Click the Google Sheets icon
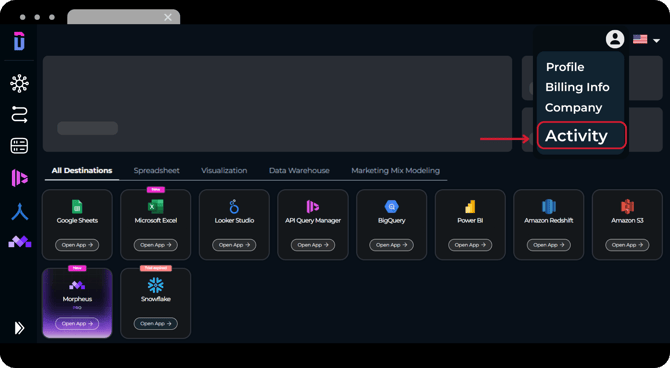 click(77, 207)
